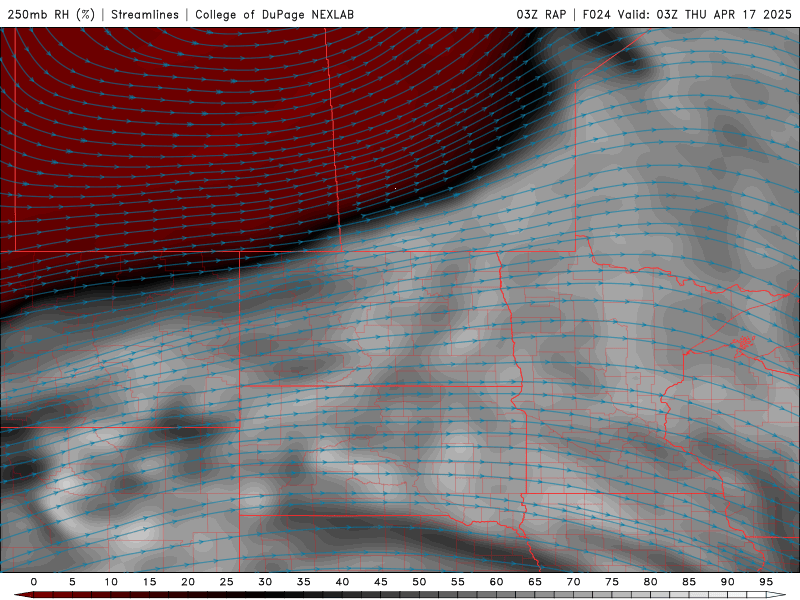Select the "55" legend tick label
Image resolution: width=800 pixels, height=600 pixels.
(458, 582)
